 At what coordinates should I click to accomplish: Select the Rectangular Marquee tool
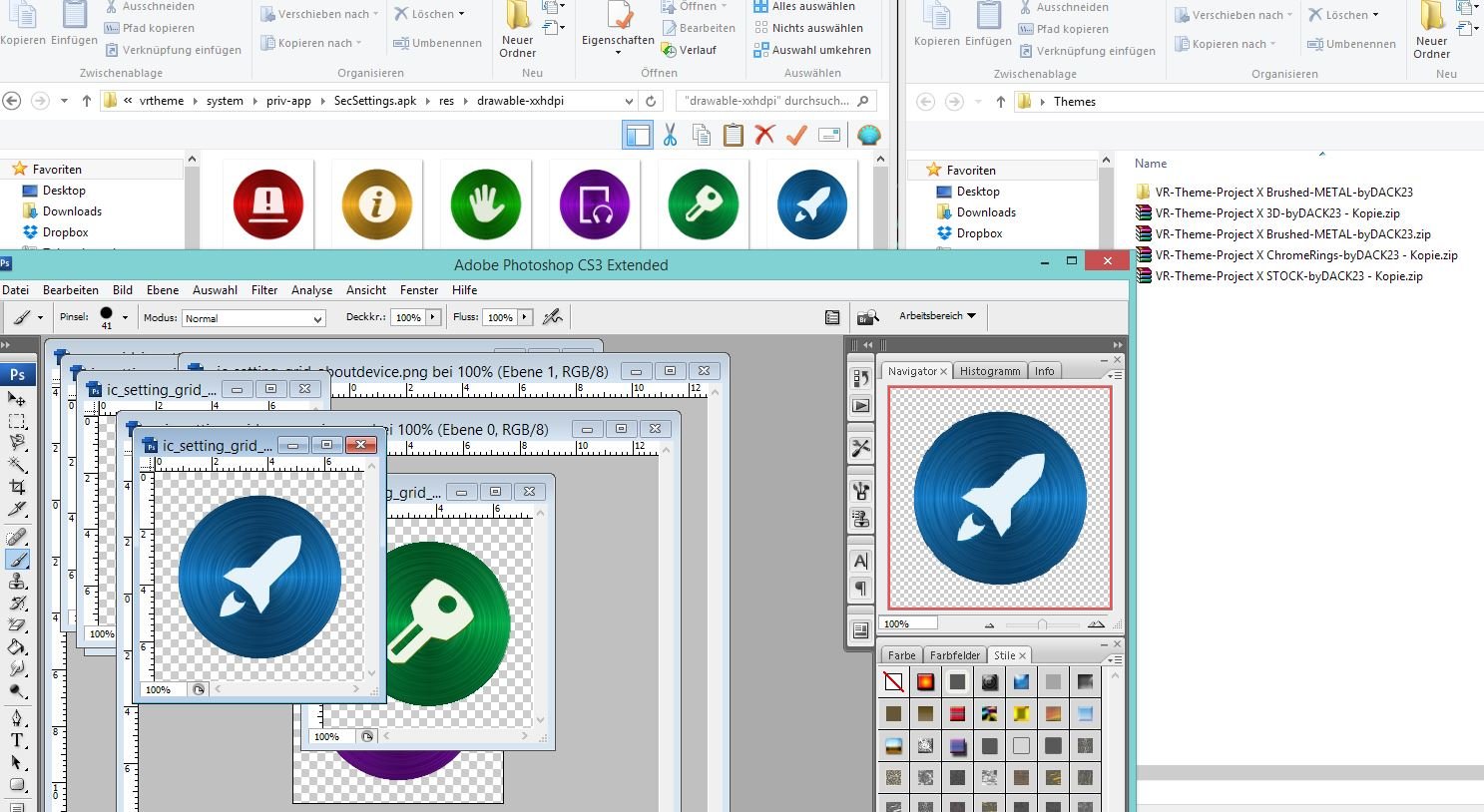(x=17, y=421)
